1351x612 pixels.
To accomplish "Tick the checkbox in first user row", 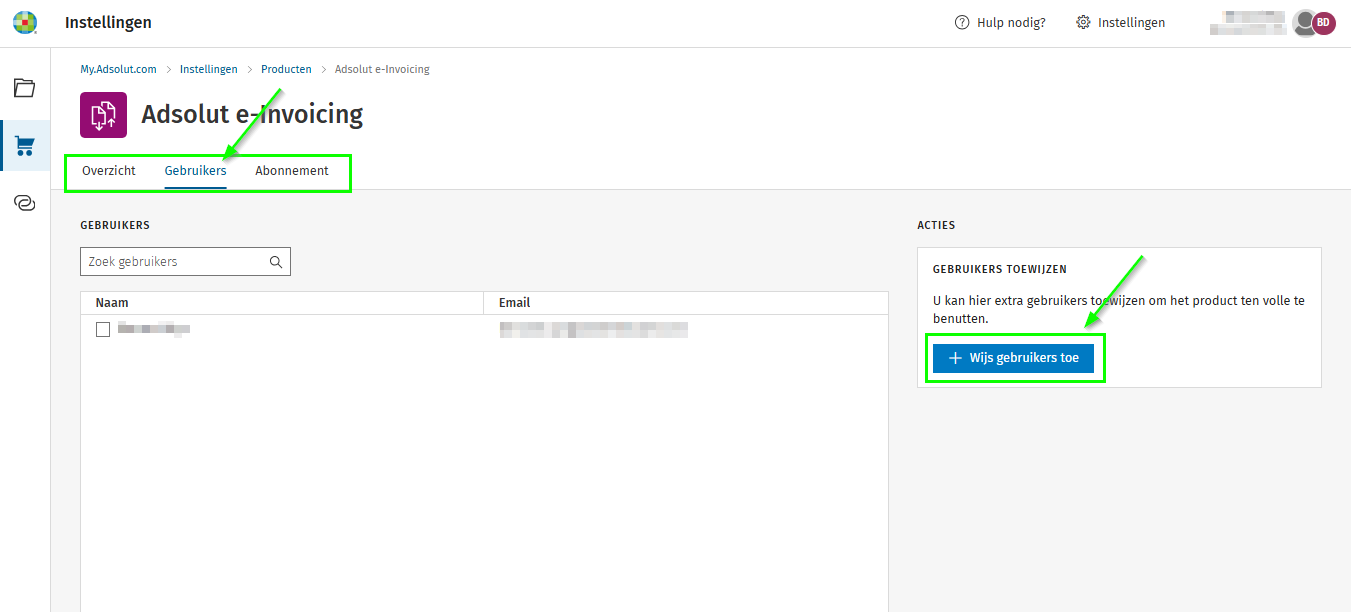I will [x=103, y=329].
